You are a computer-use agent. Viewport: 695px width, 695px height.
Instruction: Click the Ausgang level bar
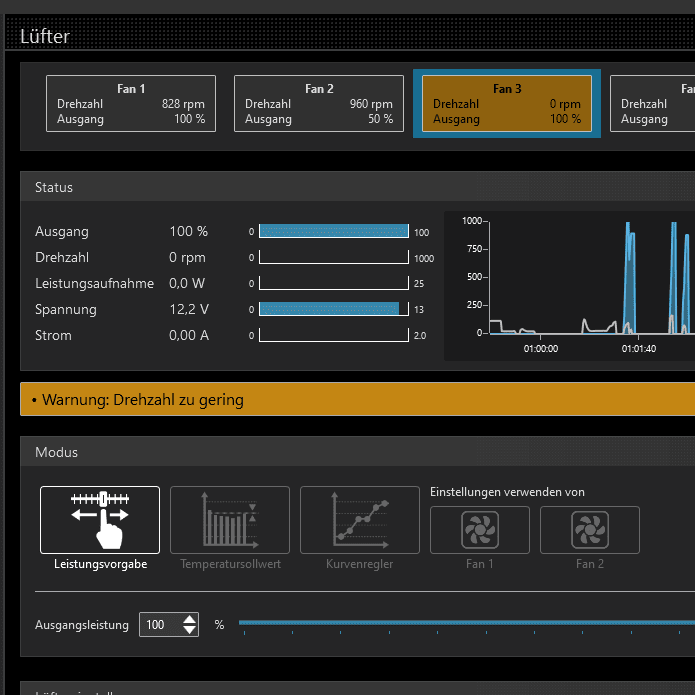334,231
